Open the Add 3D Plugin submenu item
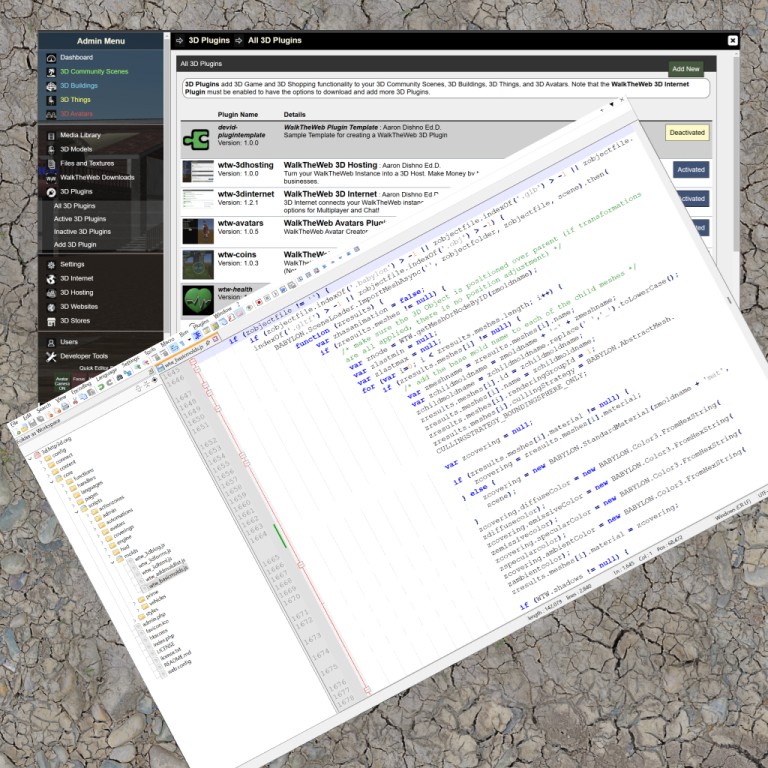Image resolution: width=768 pixels, height=768 pixels. pyautogui.click(x=75, y=244)
